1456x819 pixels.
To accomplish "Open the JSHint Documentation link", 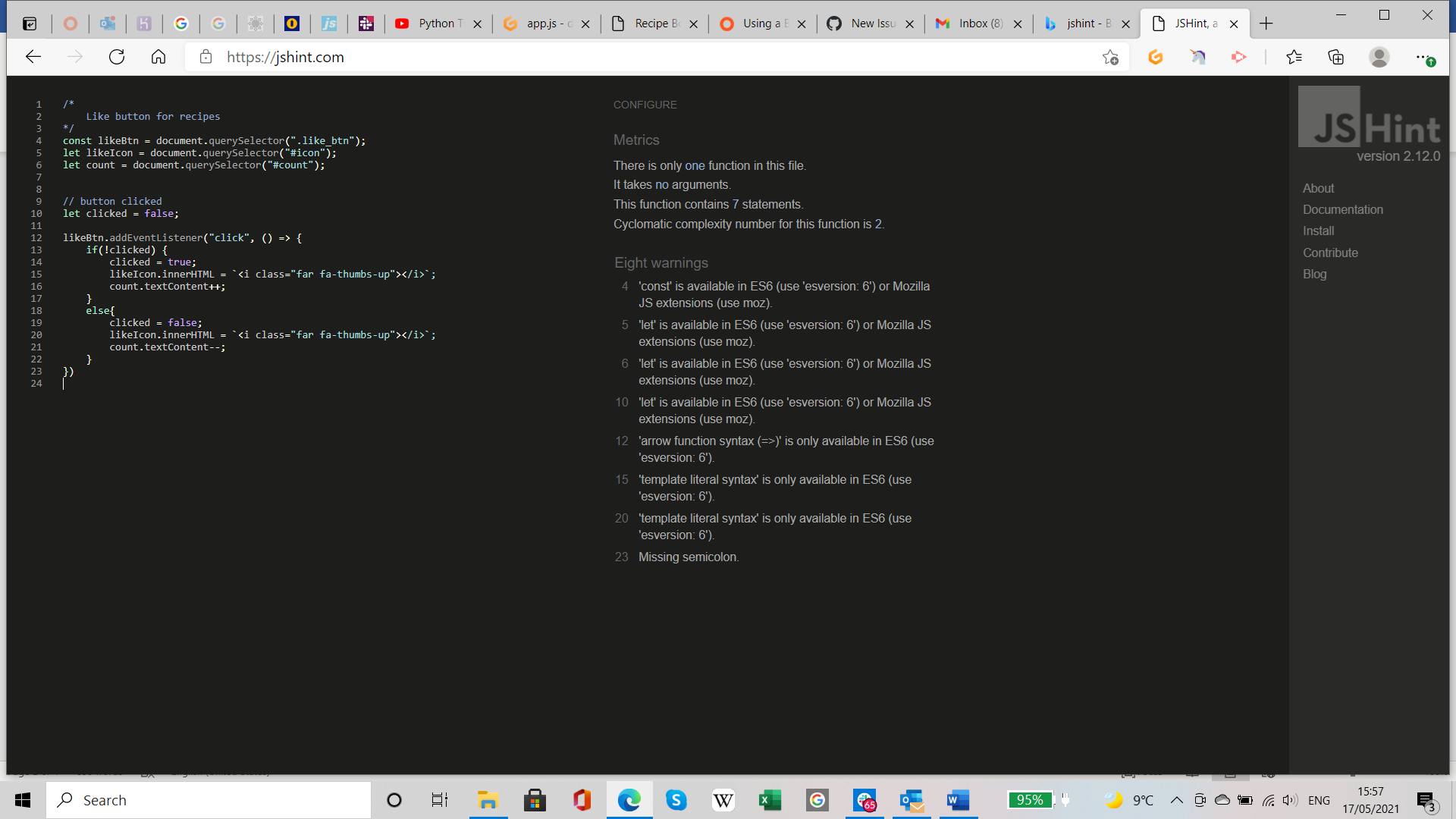I will pos(1342,209).
